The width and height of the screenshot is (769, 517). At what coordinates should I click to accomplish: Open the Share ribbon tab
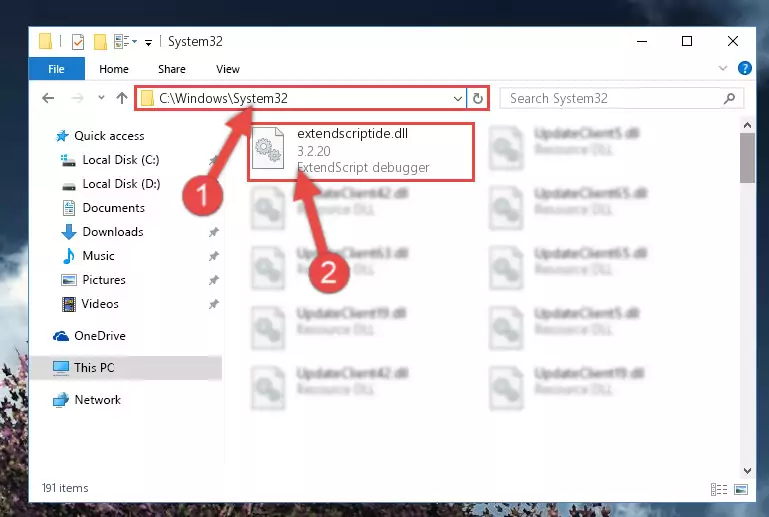point(172,69)
